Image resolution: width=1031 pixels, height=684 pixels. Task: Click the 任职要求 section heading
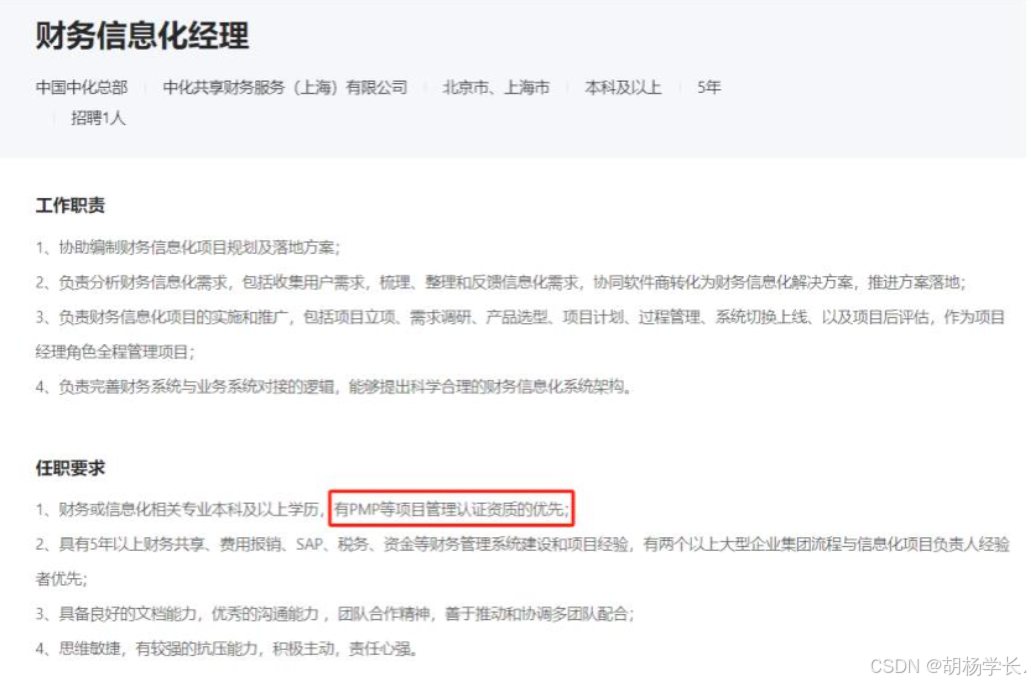click(x=70, y=468)
